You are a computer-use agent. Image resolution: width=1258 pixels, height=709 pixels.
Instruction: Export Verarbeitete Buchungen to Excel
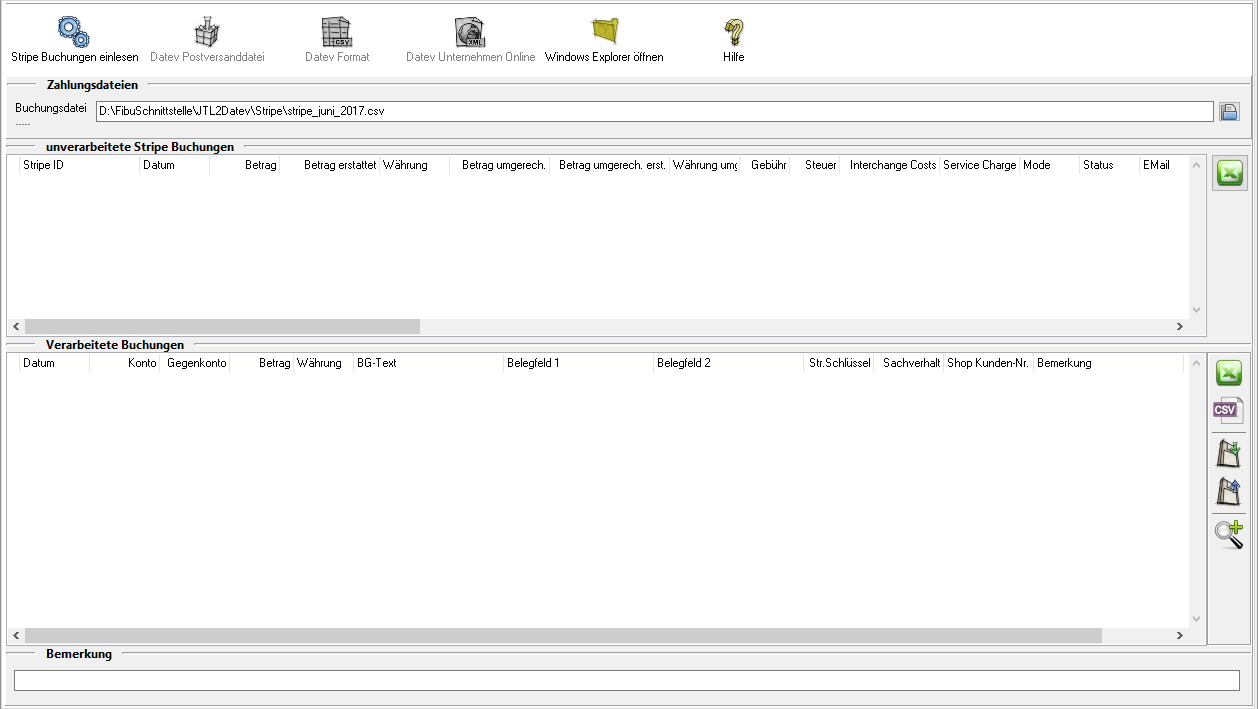[1229, 373]
